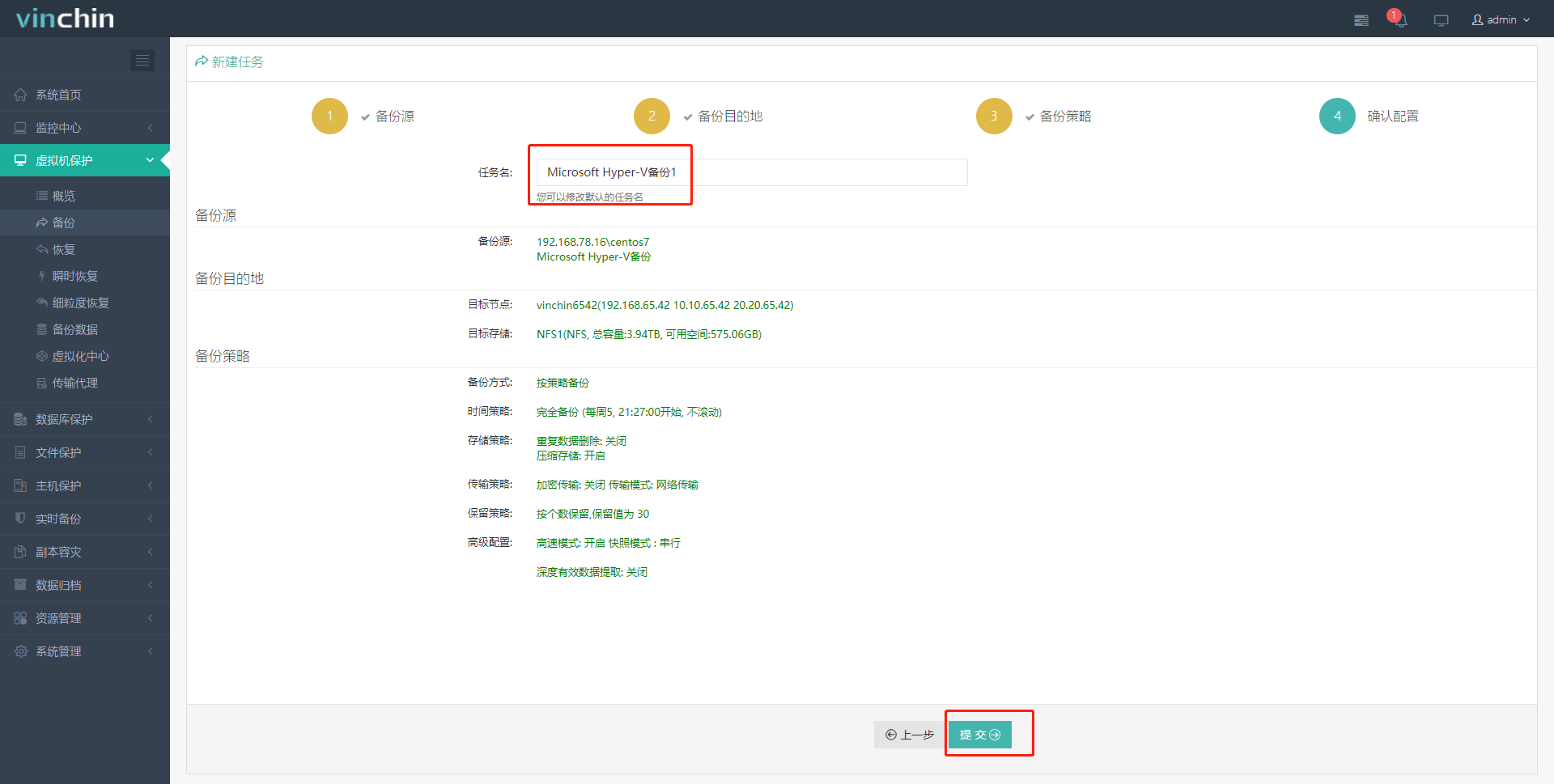Open the 传输代理 submenu item
This screenshot has height=784, width=1554.
85,383
